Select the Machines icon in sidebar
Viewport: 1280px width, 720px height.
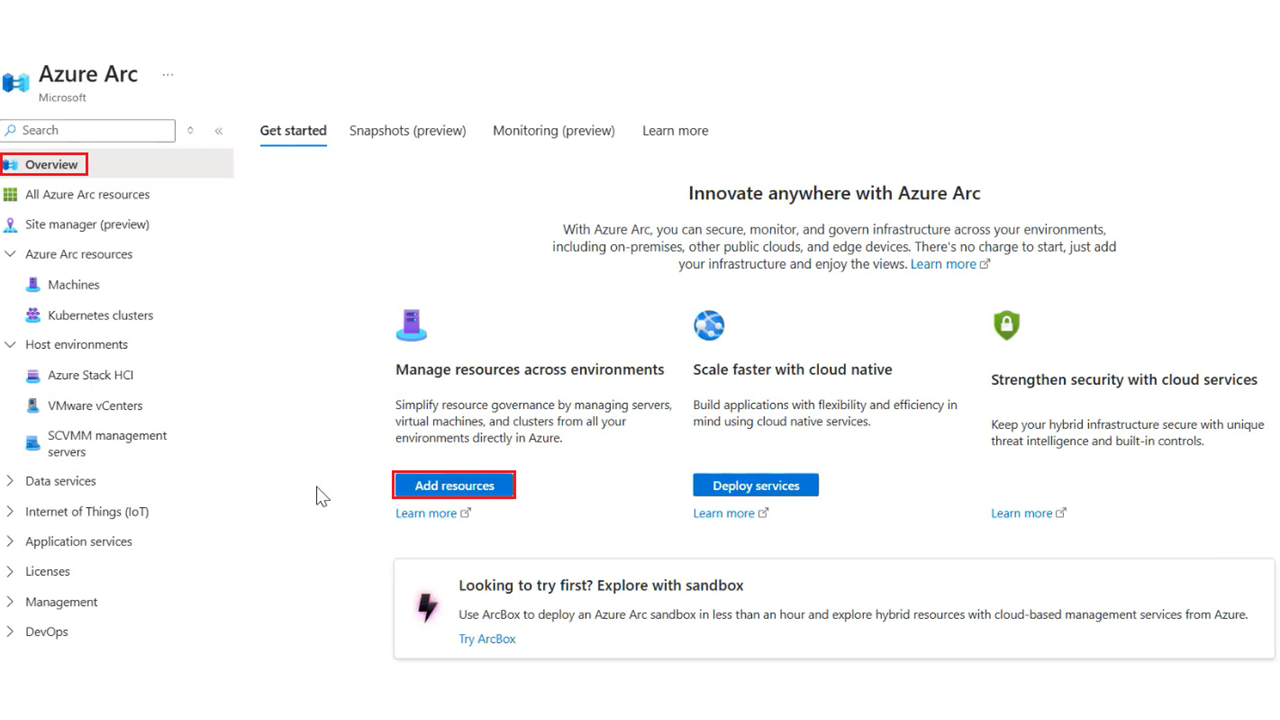click(33, 284)
